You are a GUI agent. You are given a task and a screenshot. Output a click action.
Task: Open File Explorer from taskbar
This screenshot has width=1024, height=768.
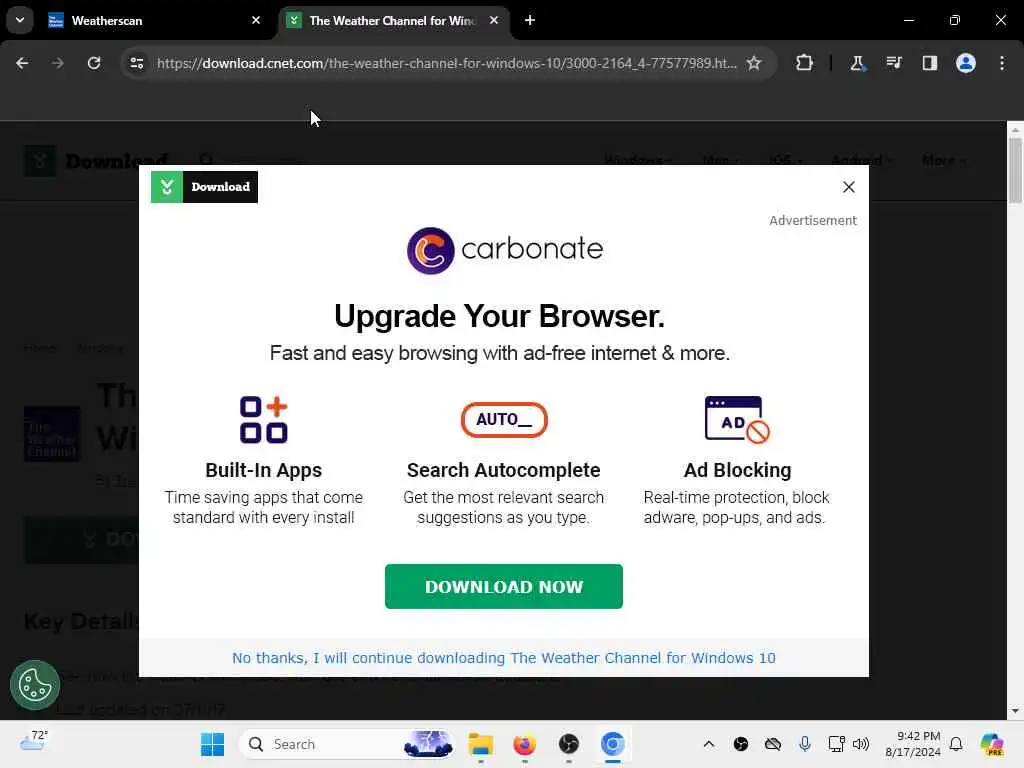pyautogui.click(x=481, y=744)
